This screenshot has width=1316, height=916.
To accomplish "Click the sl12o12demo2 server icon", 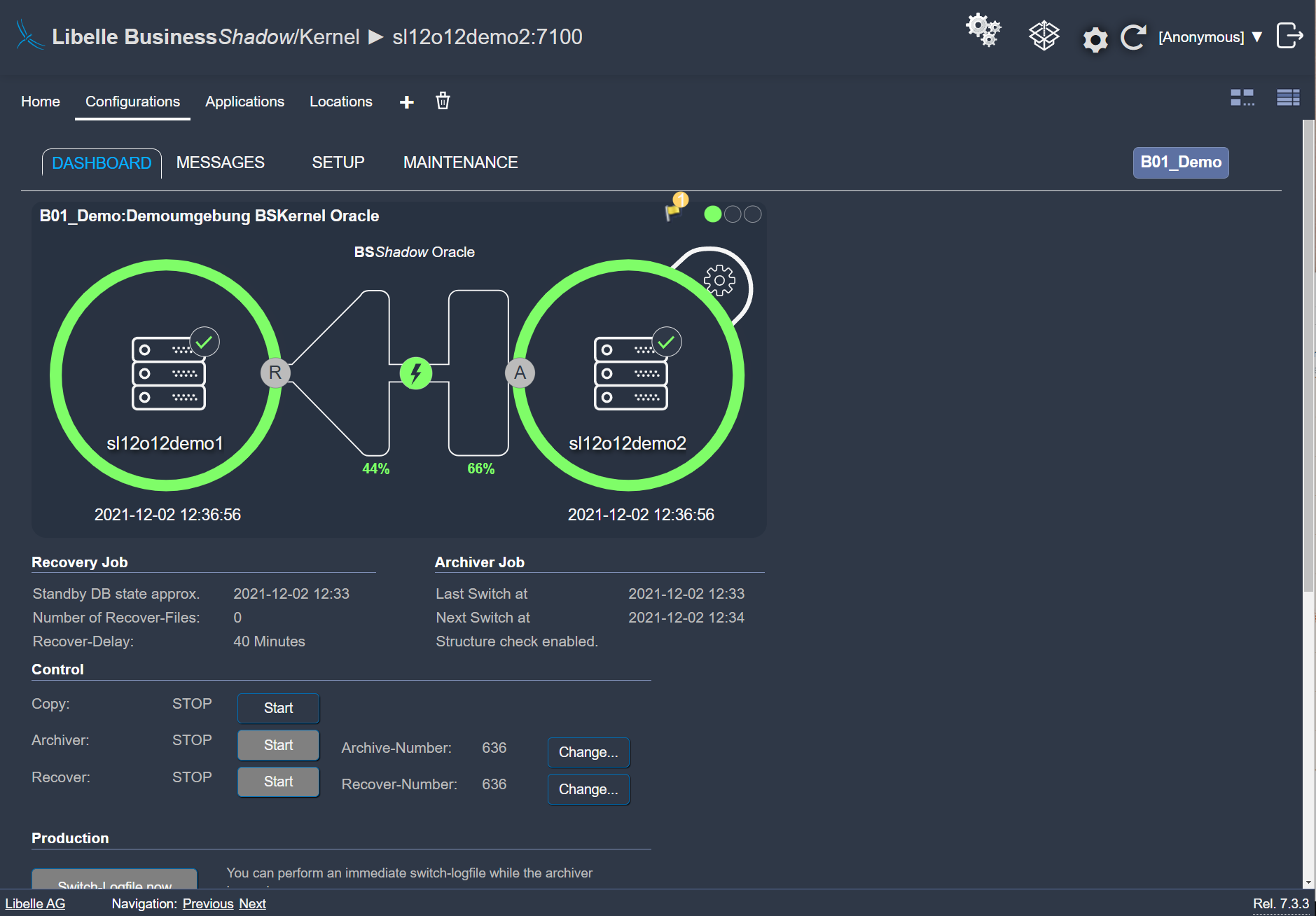I will coord(631,373).
